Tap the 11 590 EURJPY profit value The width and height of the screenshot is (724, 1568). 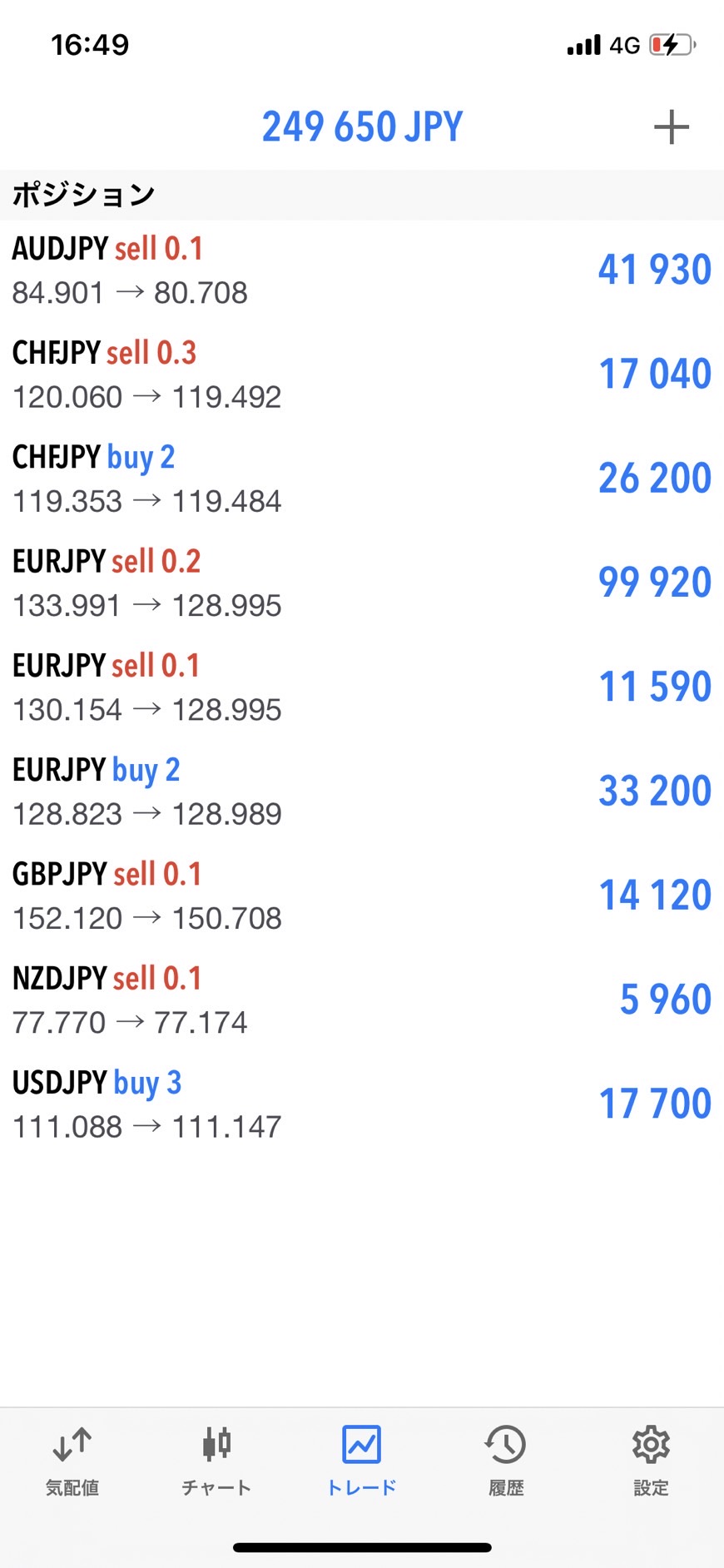[655, 687]
